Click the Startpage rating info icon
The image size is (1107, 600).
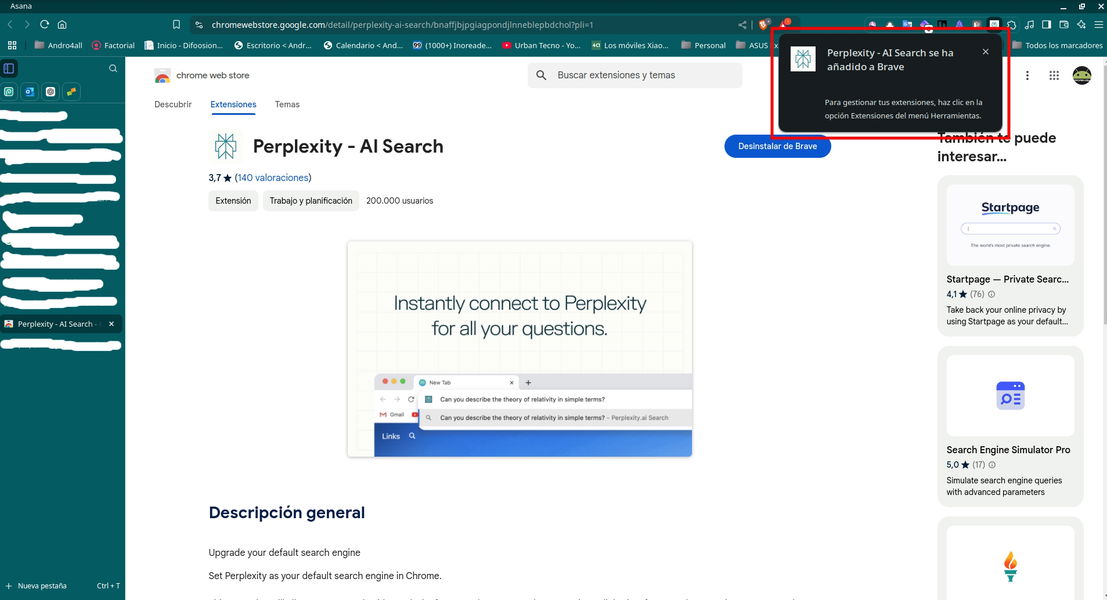tap(991, 294)
